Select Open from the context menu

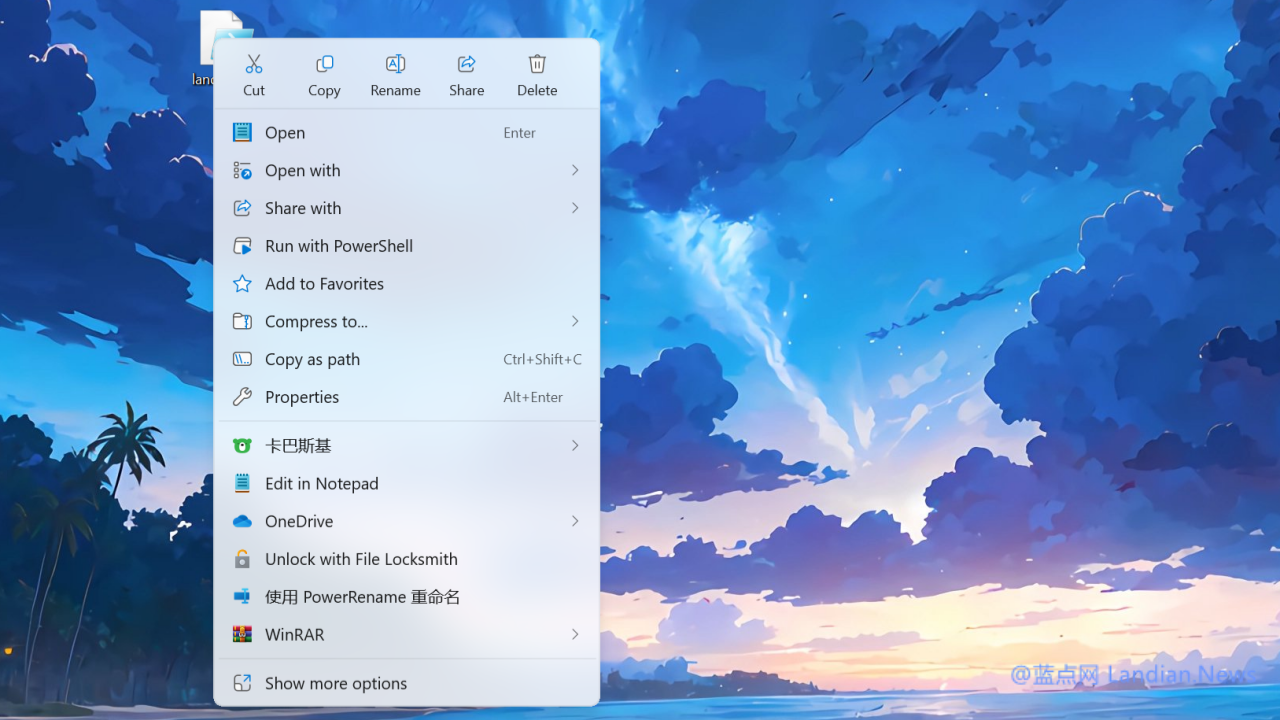pos(285,133)
